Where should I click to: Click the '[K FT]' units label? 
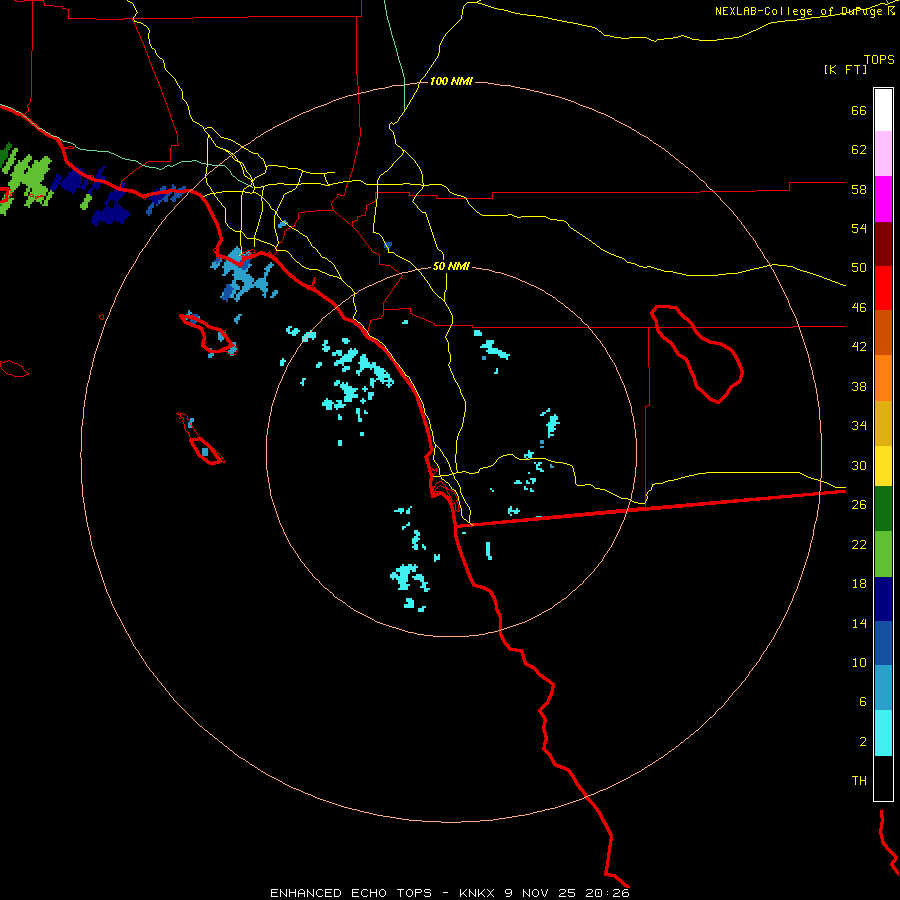pos(845,69)
